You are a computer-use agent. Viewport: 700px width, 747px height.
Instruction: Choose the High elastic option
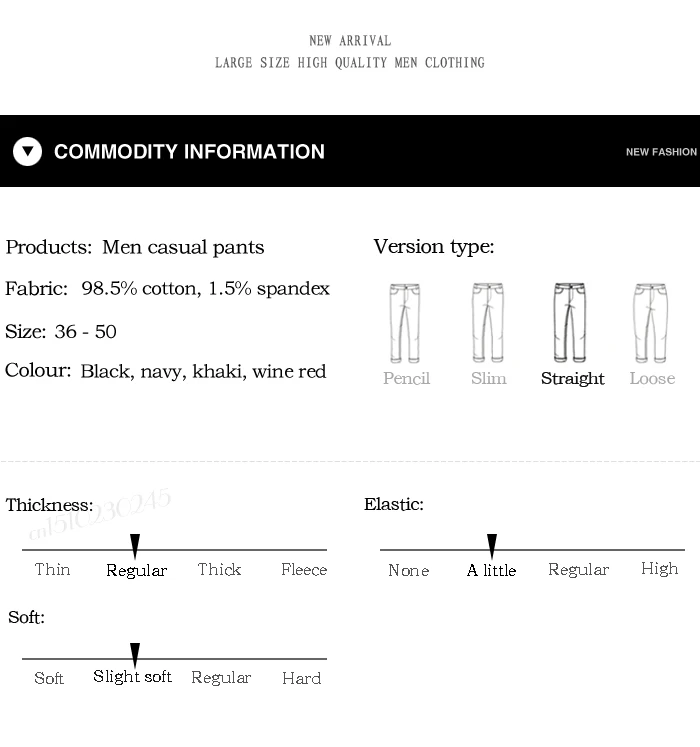659,569
